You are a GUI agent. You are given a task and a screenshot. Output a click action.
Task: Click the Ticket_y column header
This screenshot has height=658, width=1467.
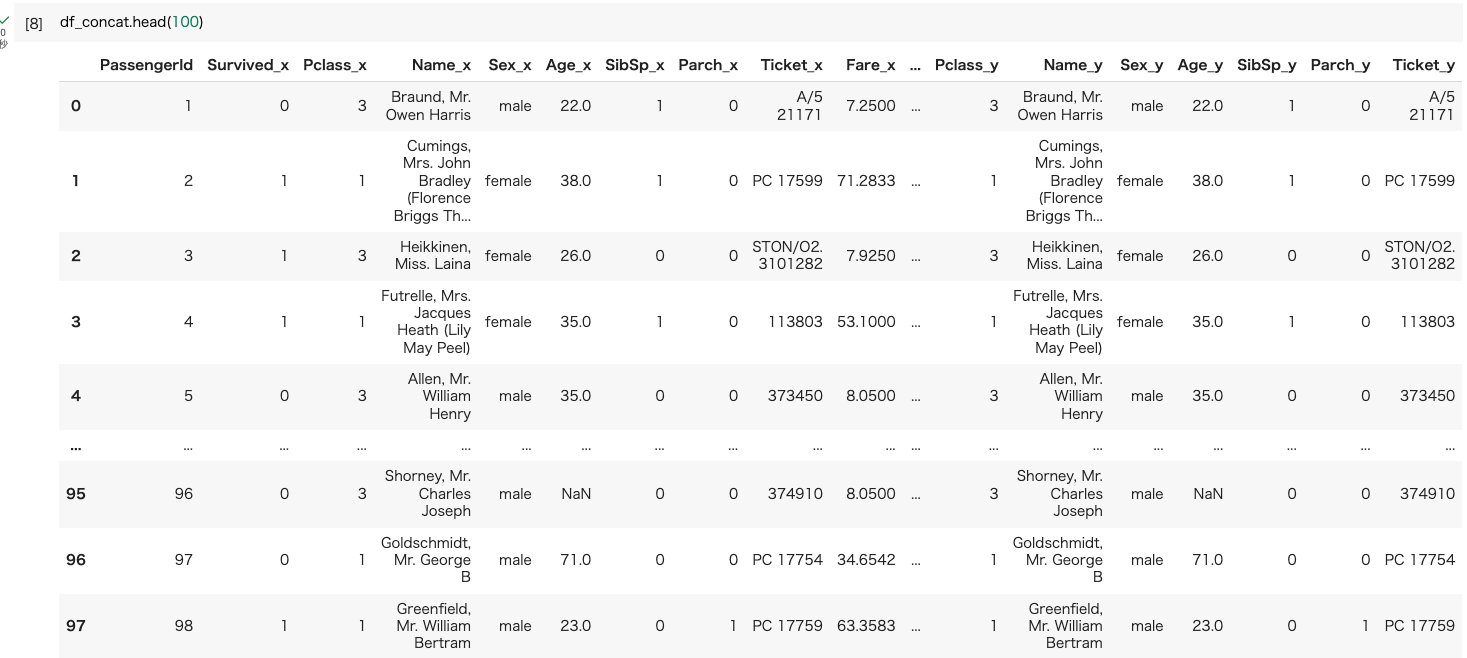[1423, 65]
